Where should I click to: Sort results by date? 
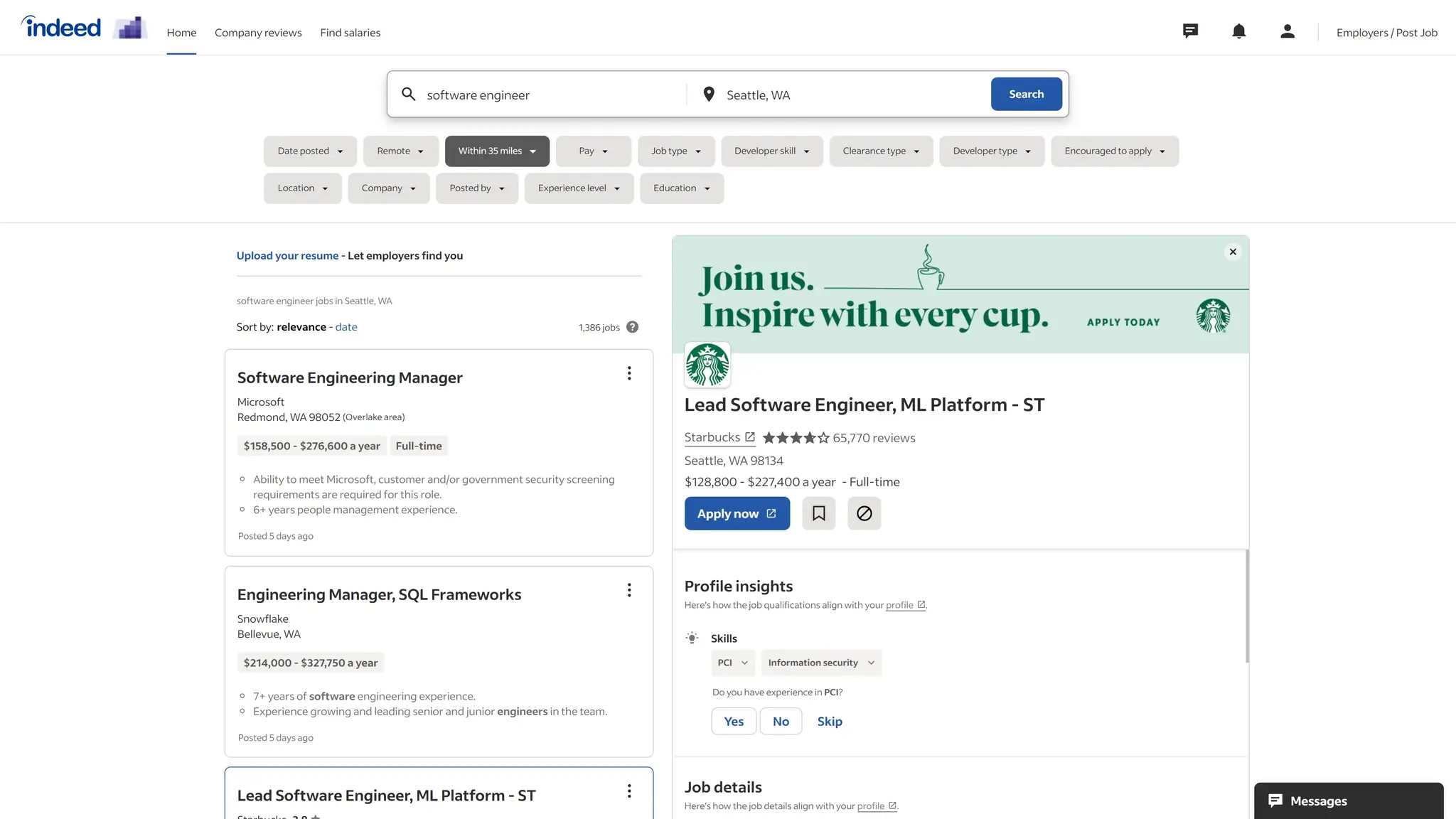(x=346, y=327)
